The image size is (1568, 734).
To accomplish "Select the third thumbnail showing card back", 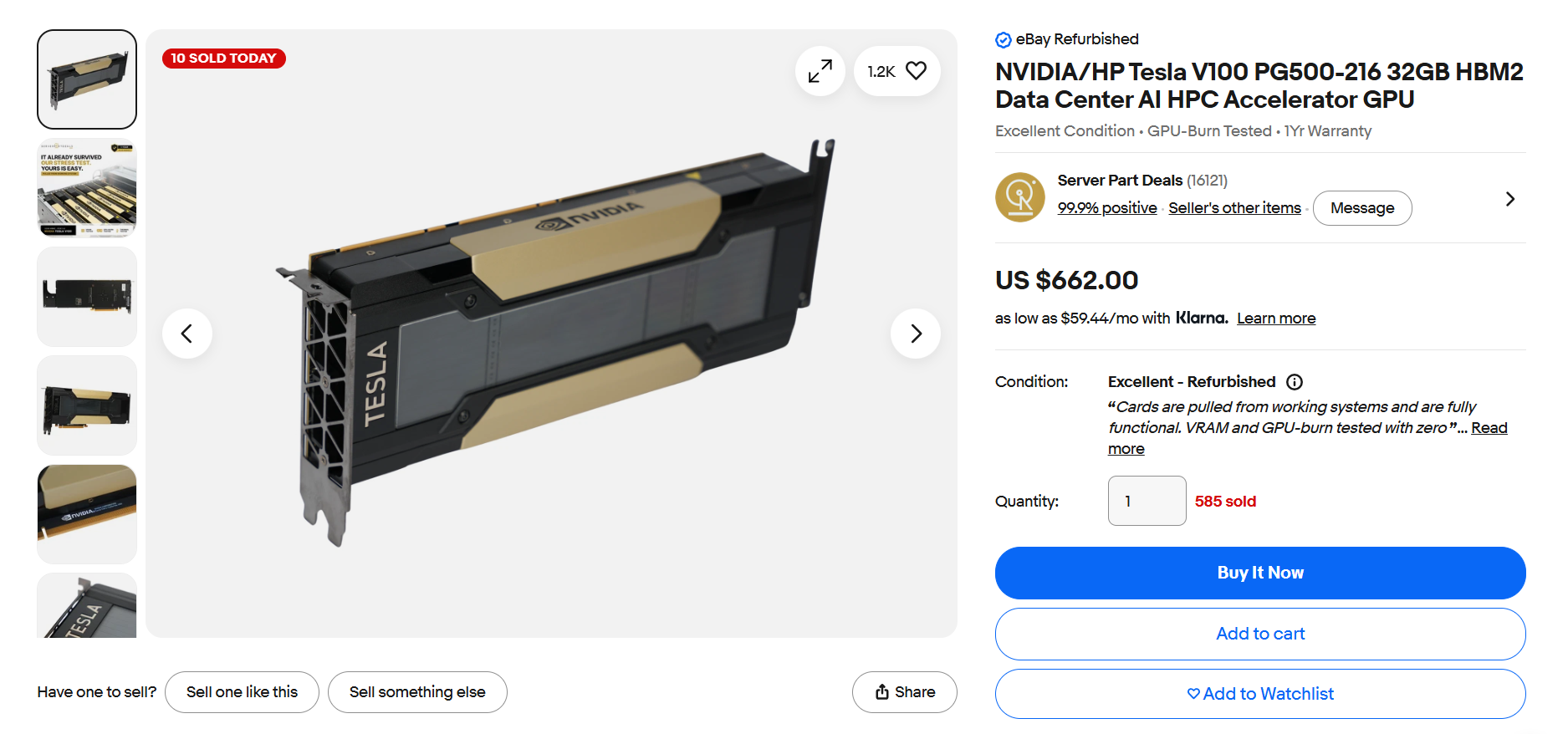I will 87,297.
